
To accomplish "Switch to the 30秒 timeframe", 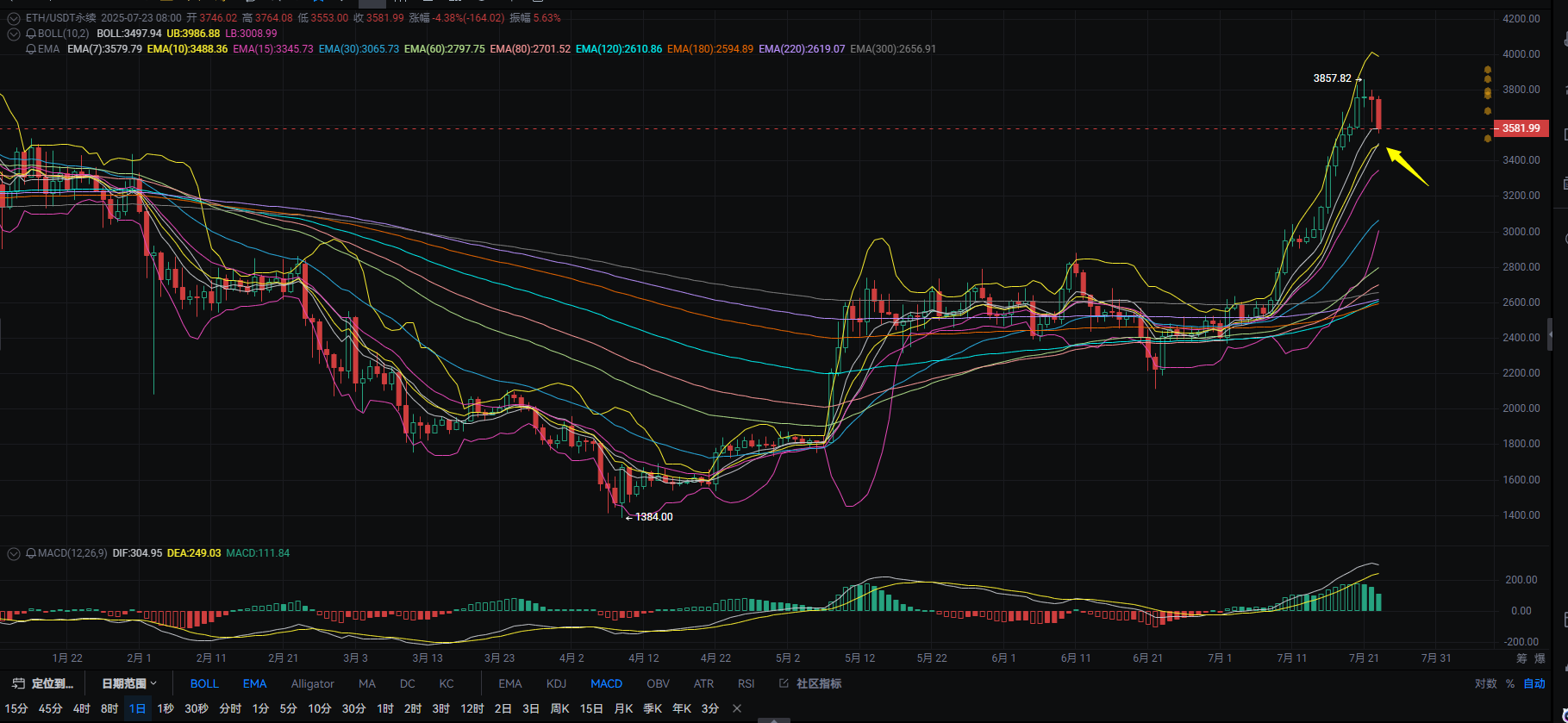I will pos(197,708).
